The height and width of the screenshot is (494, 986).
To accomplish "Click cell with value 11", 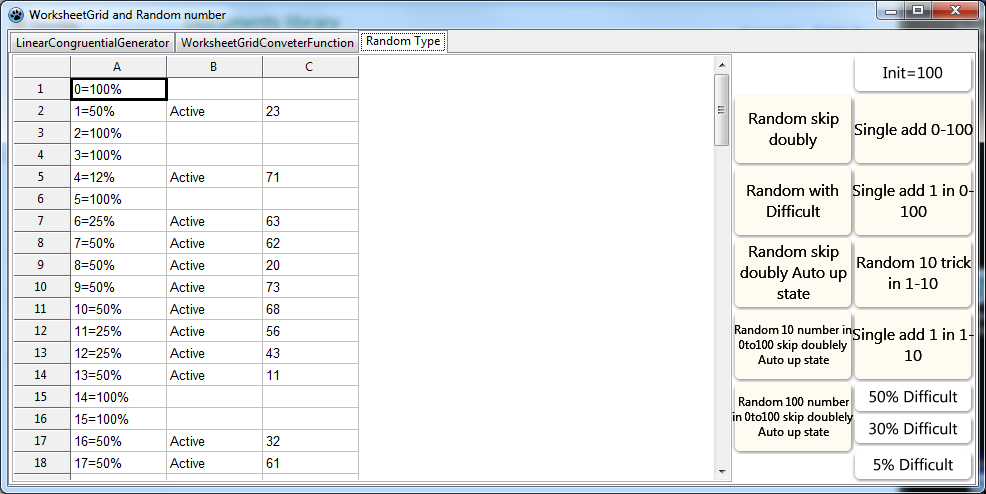I will pyautogui.click(x=310, y=375).
